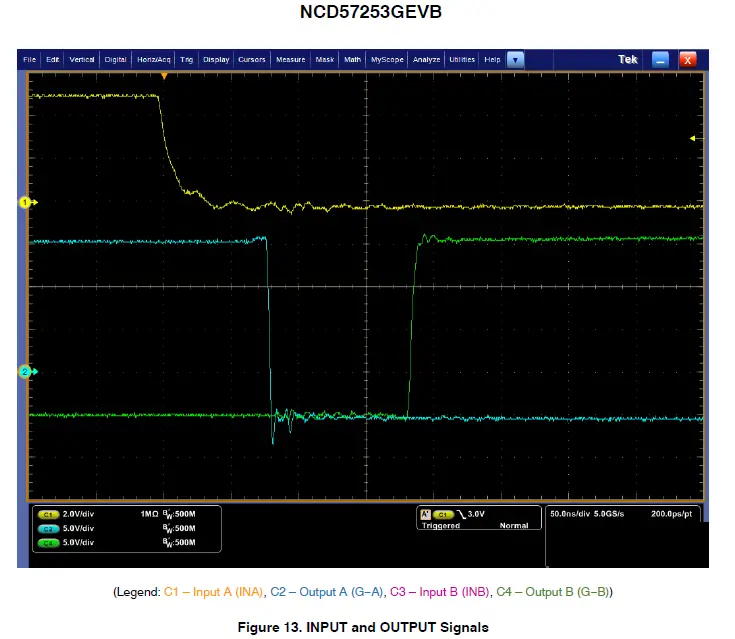Select the orange trigger position marker
This screenshot has height=639, width=735.
164,76
